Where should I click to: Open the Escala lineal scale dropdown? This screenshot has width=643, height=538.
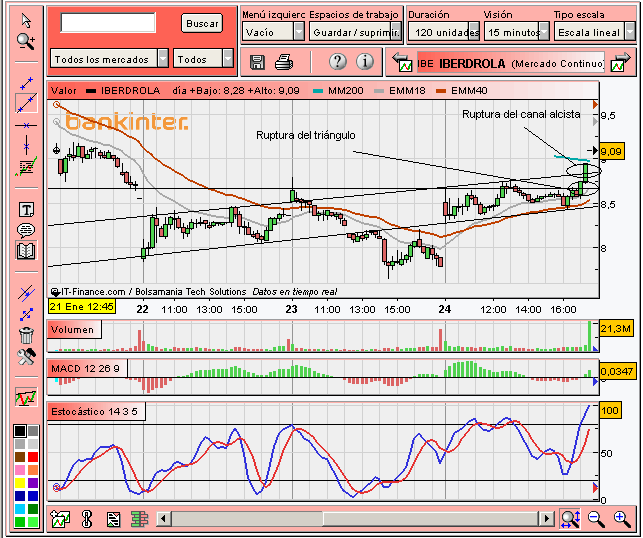[x=595, y=32]
